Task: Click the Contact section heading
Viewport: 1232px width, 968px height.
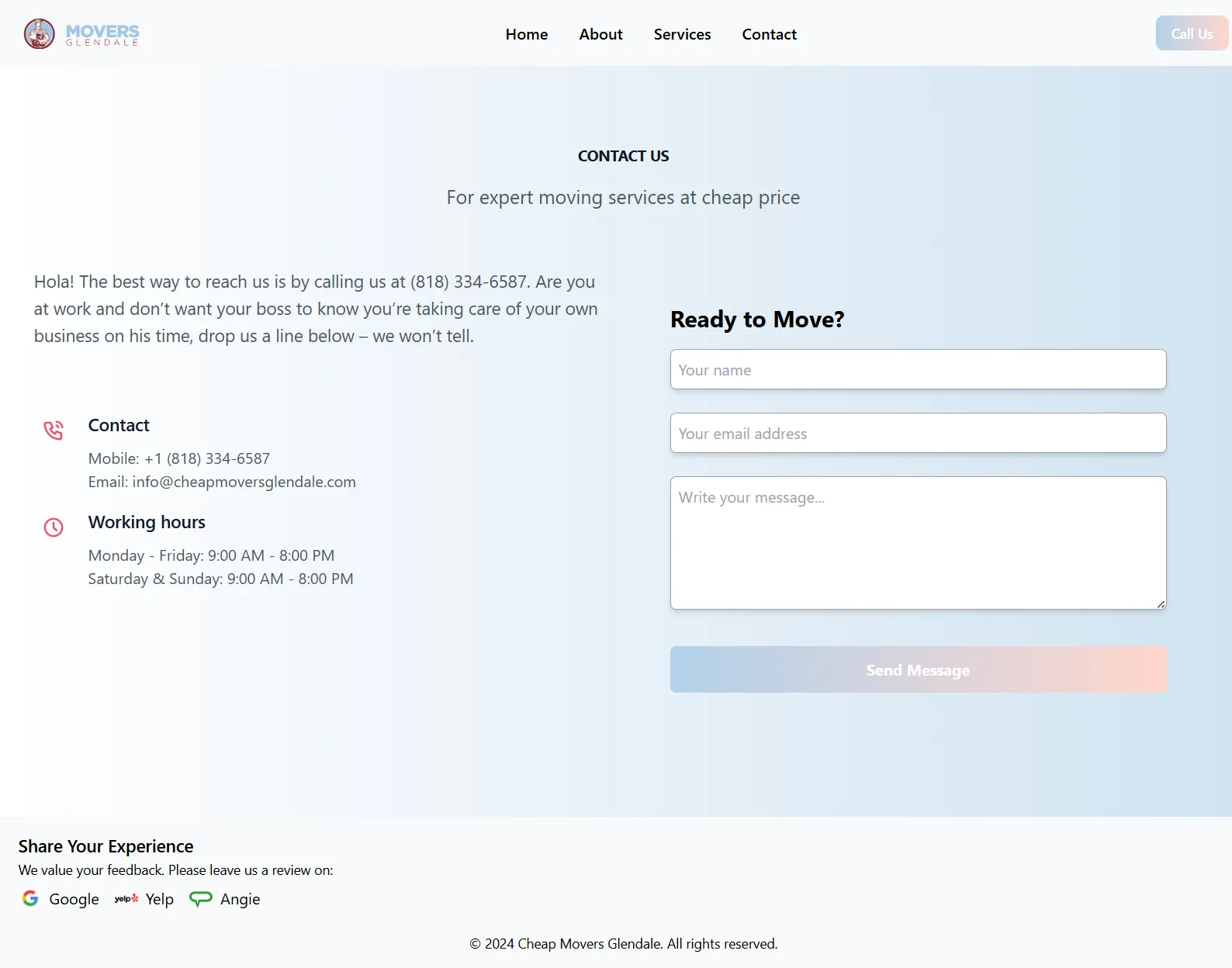Action: pyautogui.click(x=119, y=425)
